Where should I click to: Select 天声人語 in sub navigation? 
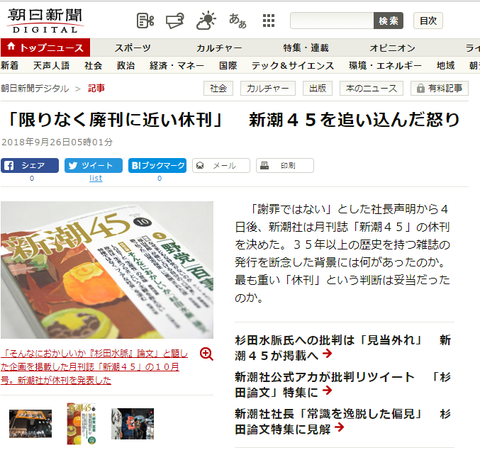(x=51, y=65)
